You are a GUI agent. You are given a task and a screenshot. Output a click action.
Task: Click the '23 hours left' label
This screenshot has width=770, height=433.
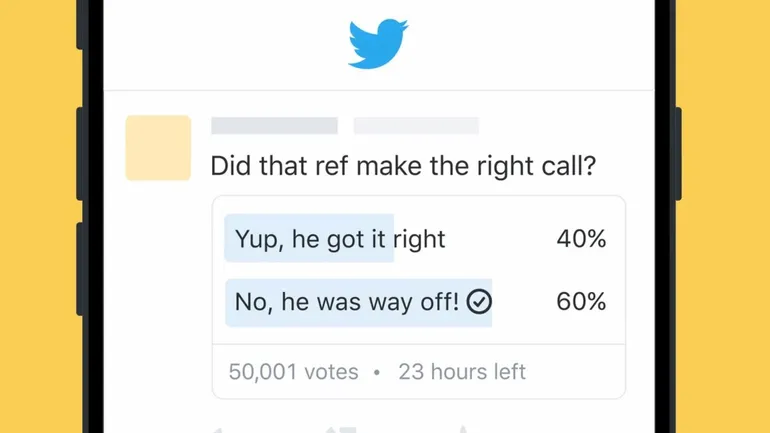click(462, 372)
